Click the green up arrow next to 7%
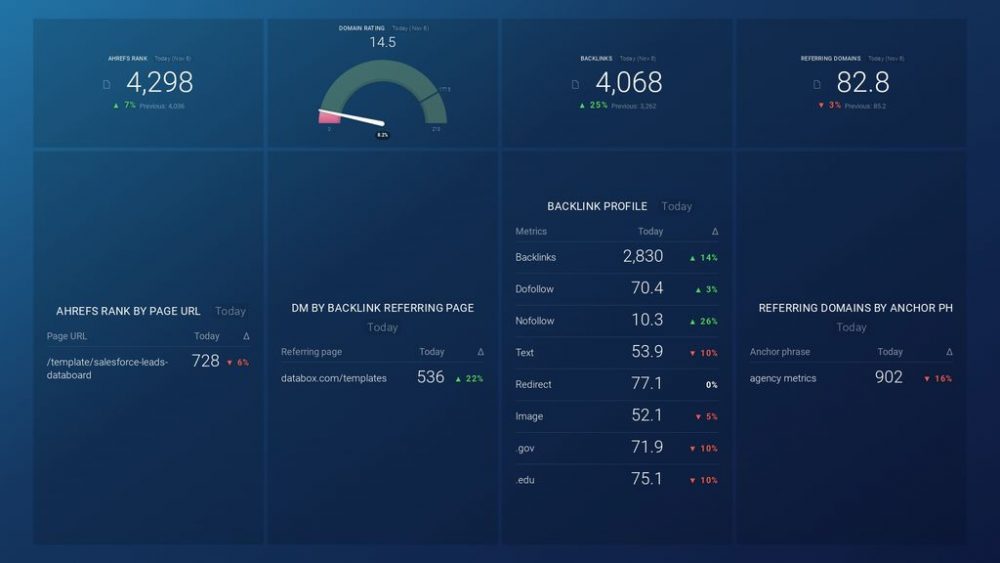 (117, 105)
